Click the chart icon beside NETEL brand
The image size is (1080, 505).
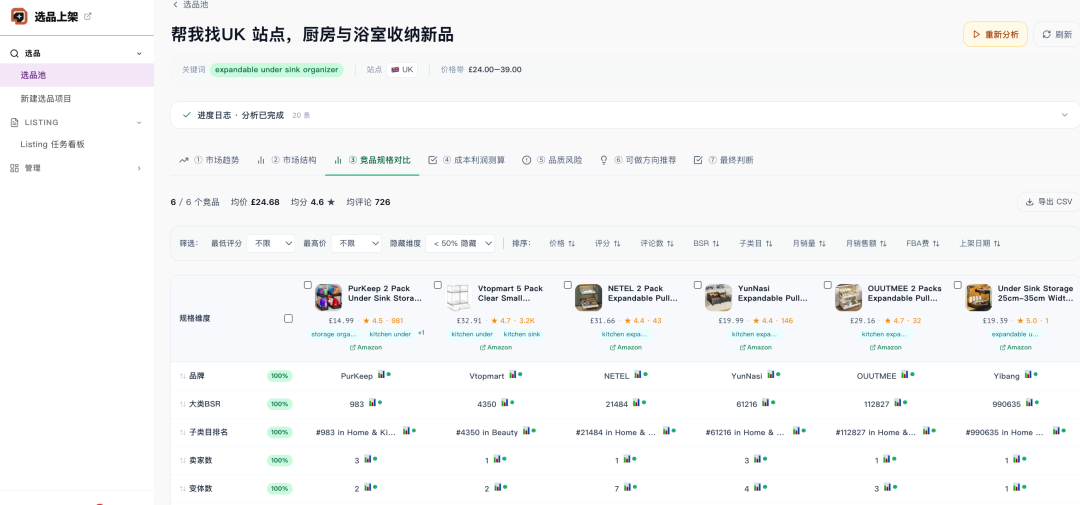click(638, 375)
